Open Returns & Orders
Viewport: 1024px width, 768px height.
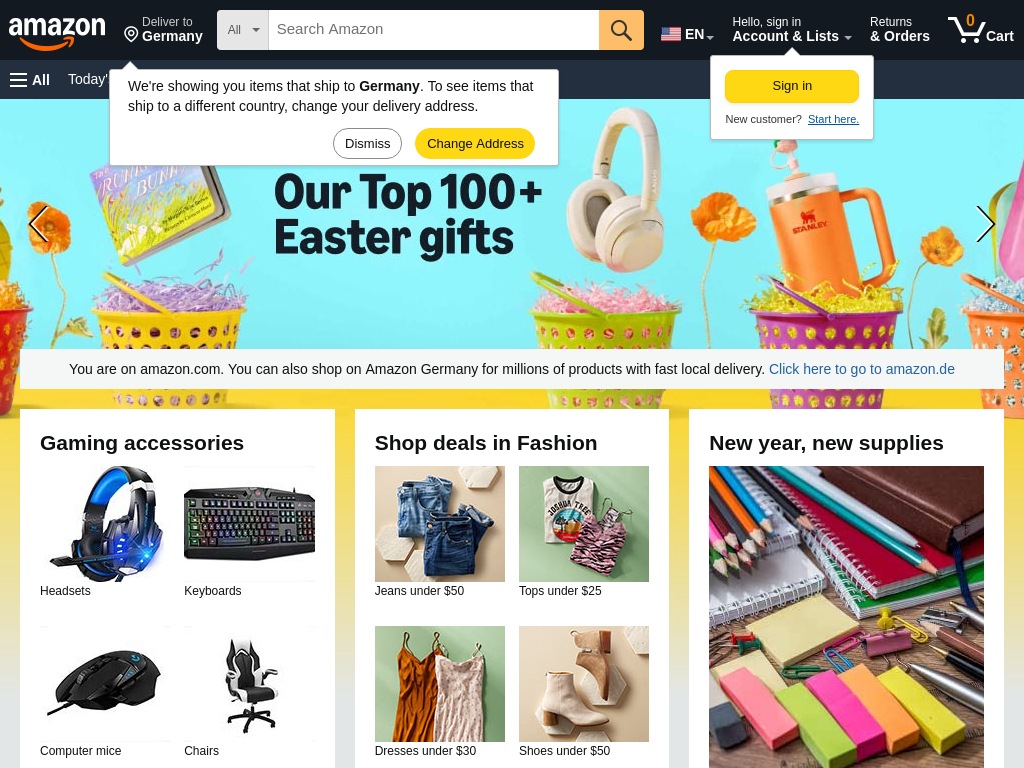899,30
